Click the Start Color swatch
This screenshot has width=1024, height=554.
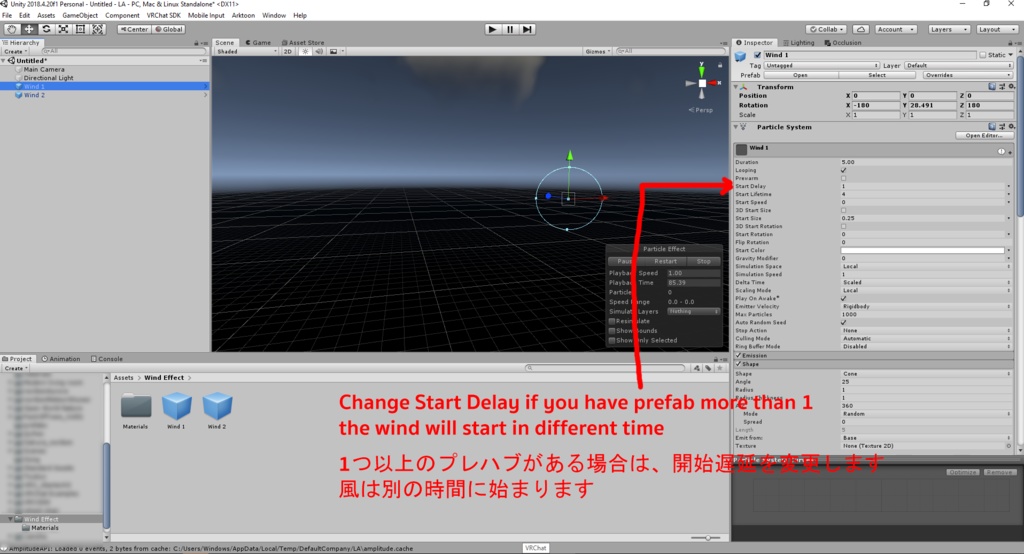[x=922, y=250]
